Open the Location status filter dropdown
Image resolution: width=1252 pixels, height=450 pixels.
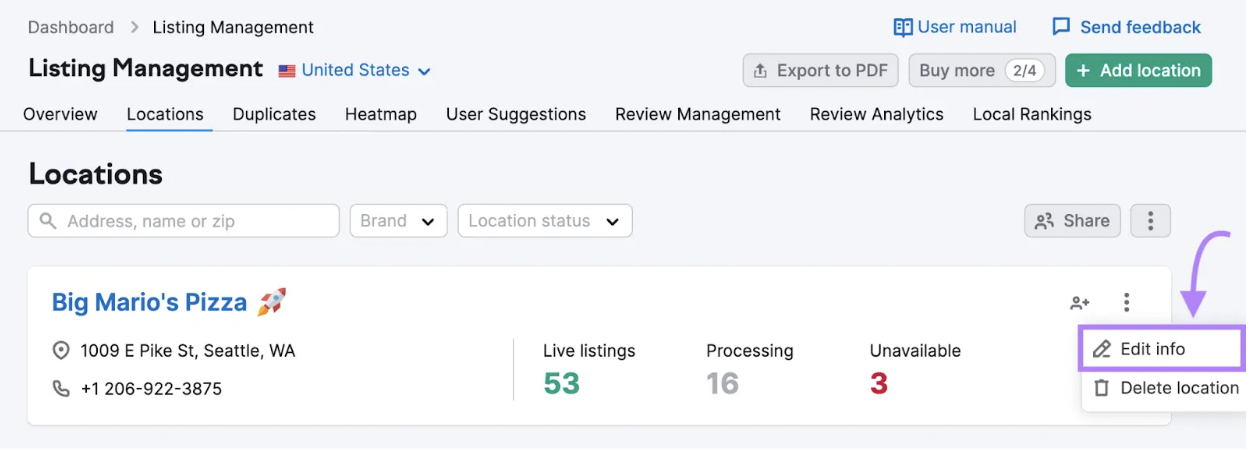tap(545, 221)
